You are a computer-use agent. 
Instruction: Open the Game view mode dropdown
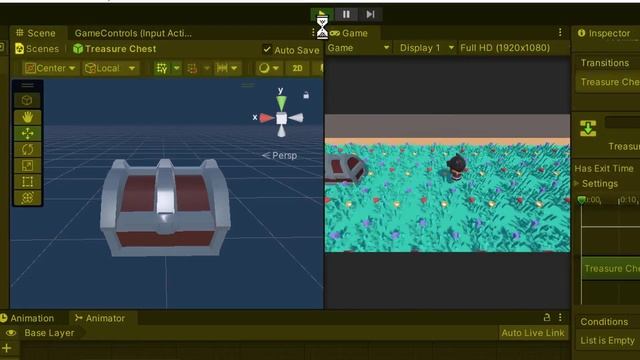click(x=358, y=48)
